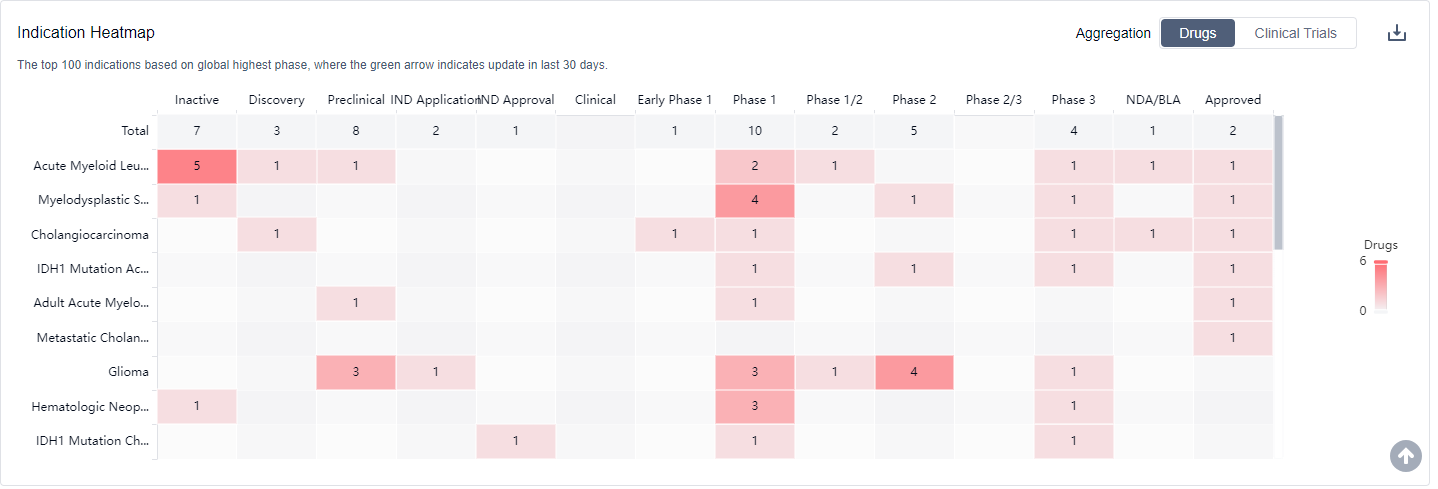
Task: Click the scroll-to-top arrow button
Action: 1405,456
